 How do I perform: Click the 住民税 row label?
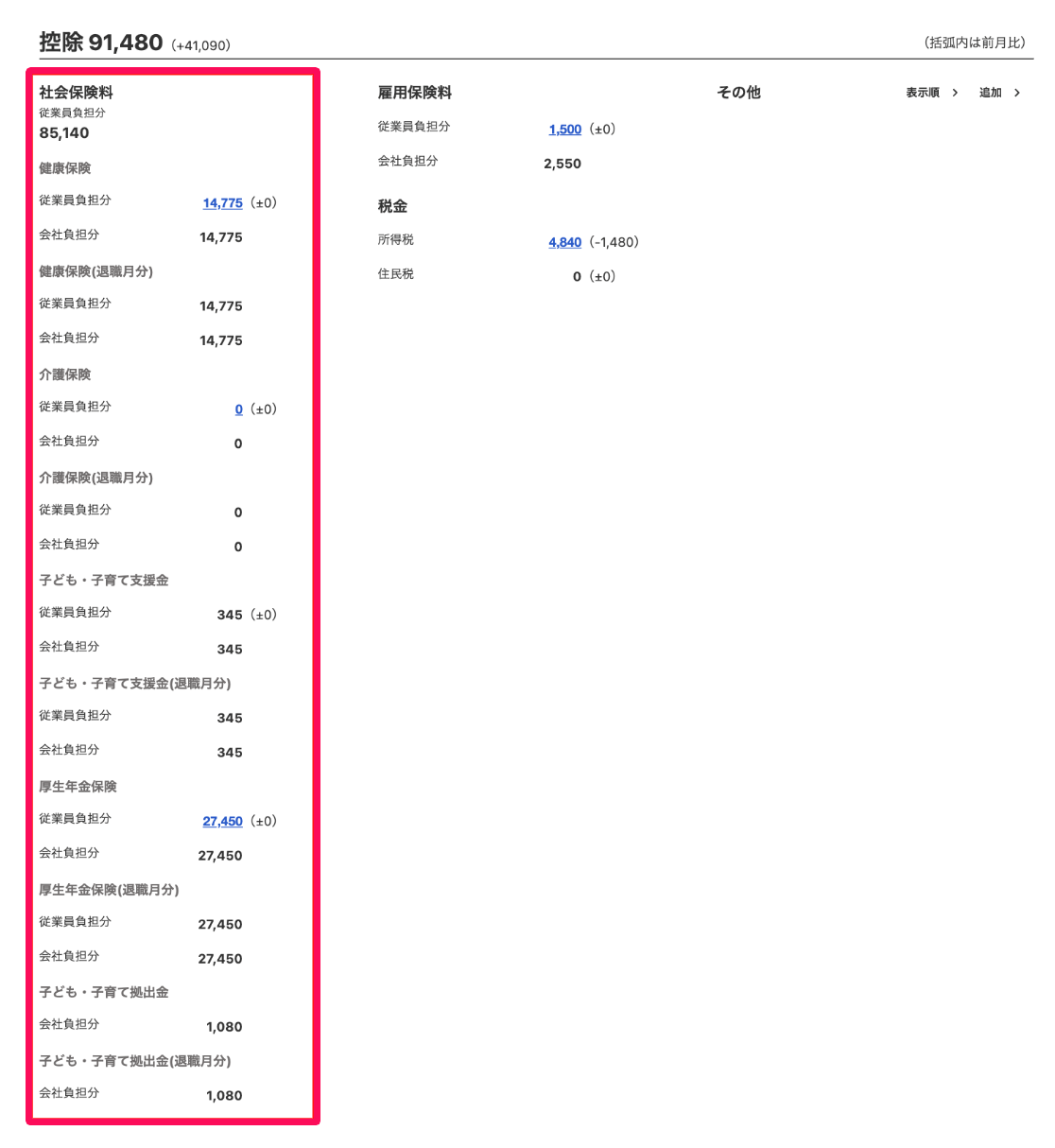click(396, 274)
